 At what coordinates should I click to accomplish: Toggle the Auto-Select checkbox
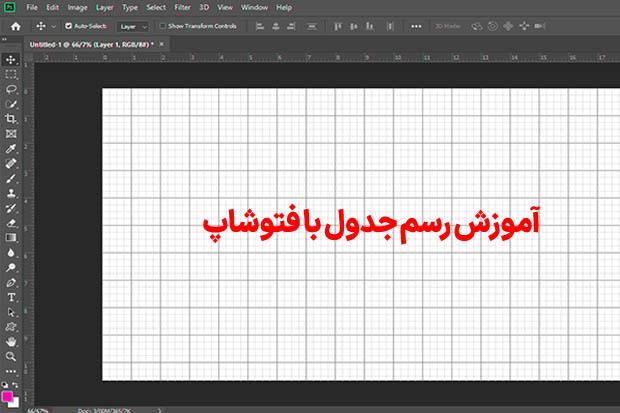68,26
